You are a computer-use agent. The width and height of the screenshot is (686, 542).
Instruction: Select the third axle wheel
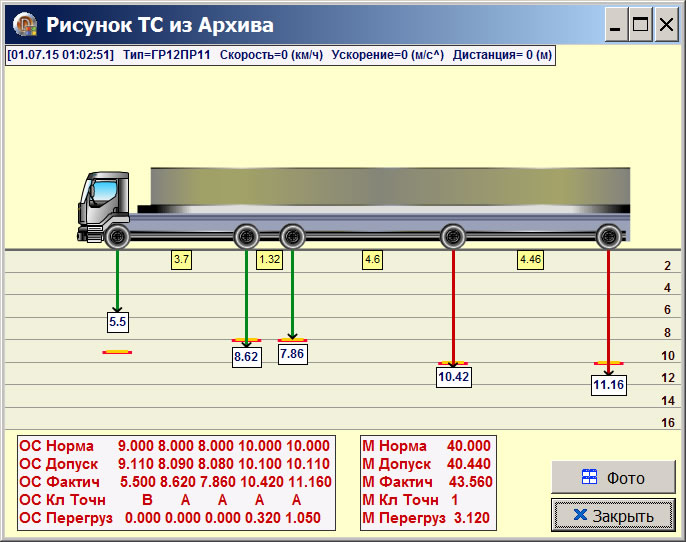coord(292,237)
